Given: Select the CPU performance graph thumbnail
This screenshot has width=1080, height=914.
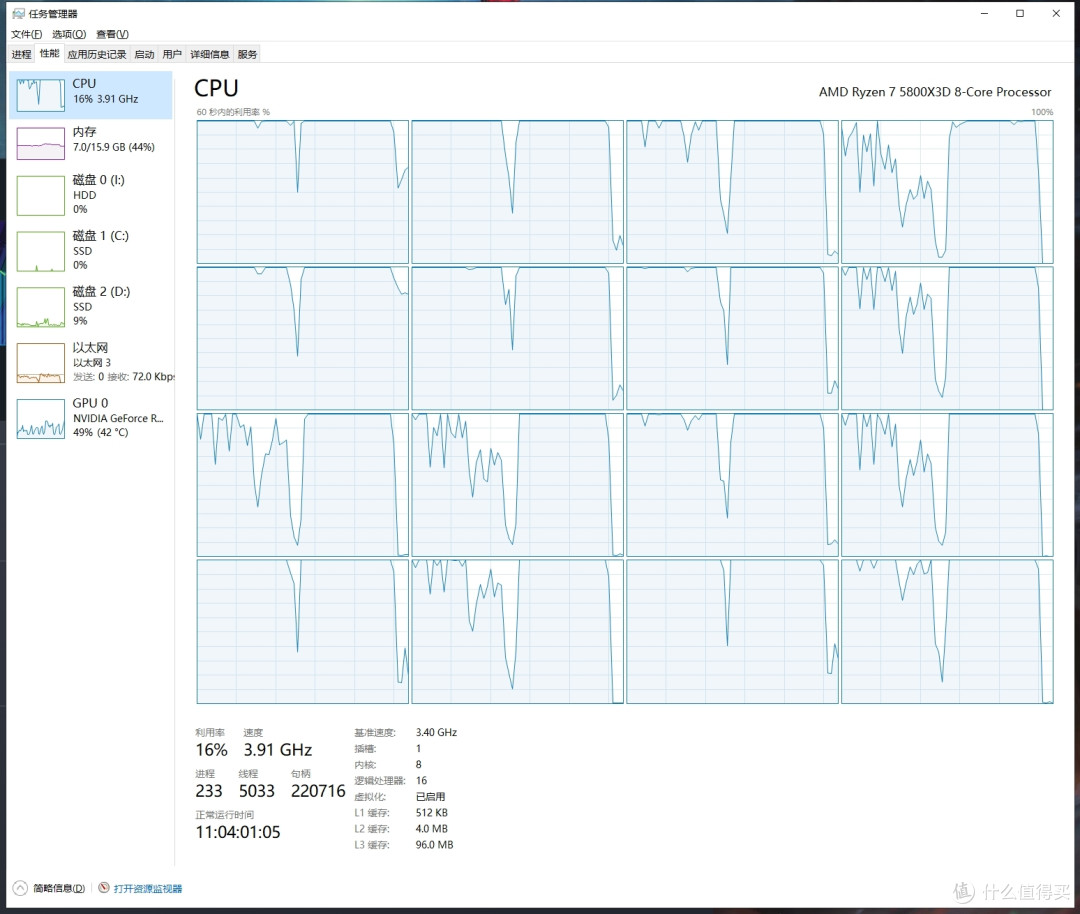Looking at the screenshot, I should 40,94.
